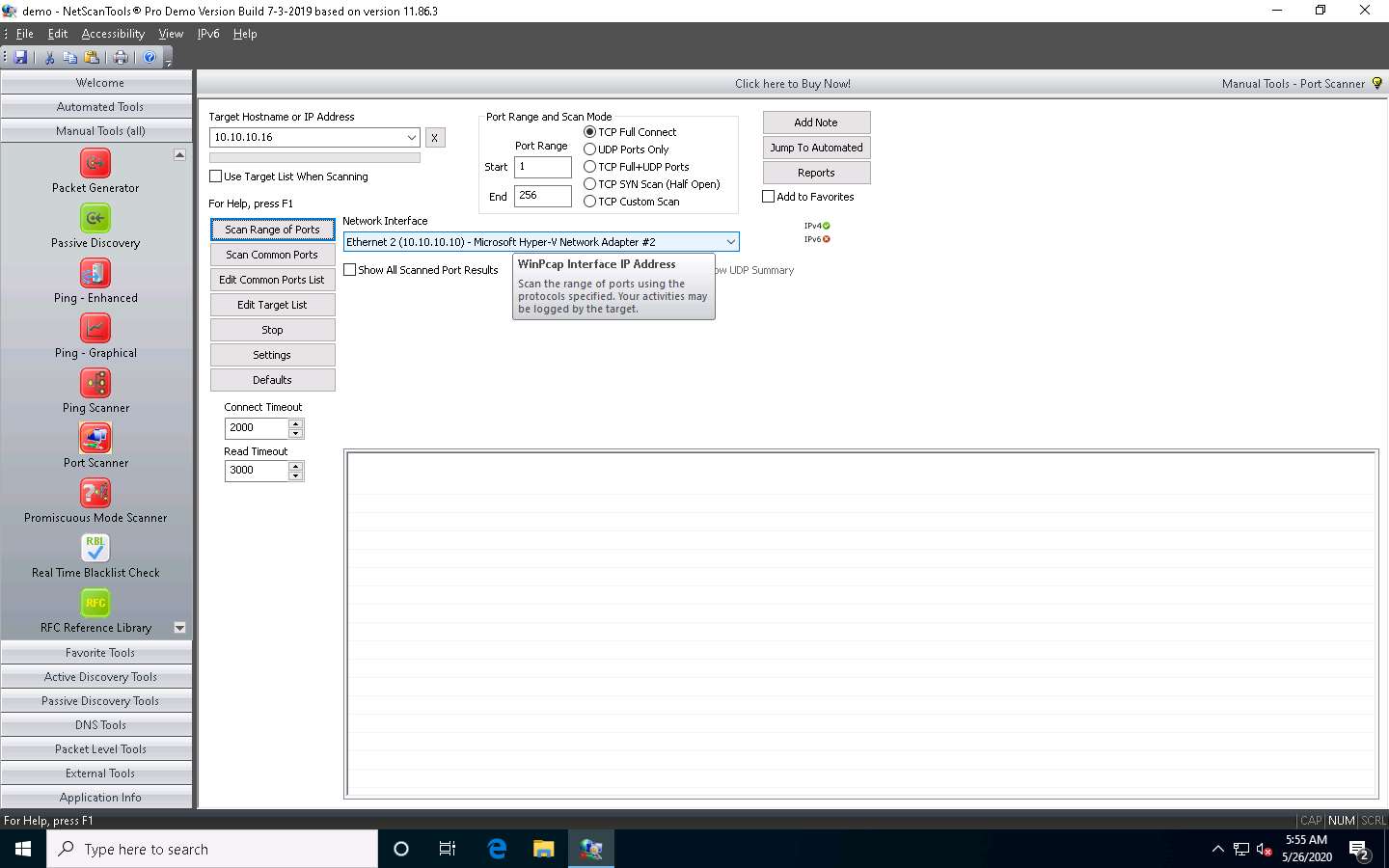Enable Use Target List When Scanning

[x=216, y=176]
